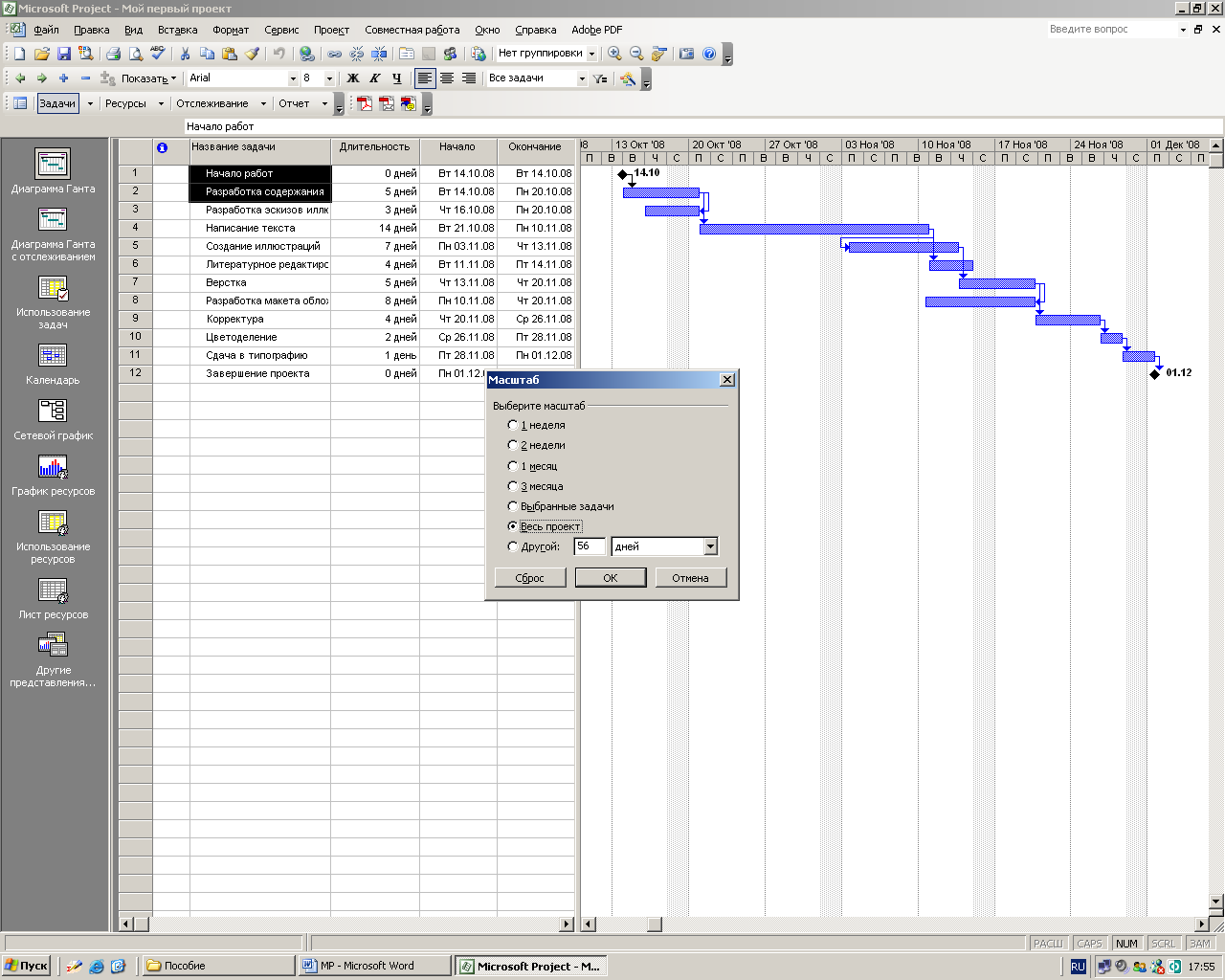The width and height of the screenshot is (1225, 980).
Task: Expand Отчет guide dropdown arrow
Action: (324, 103)
